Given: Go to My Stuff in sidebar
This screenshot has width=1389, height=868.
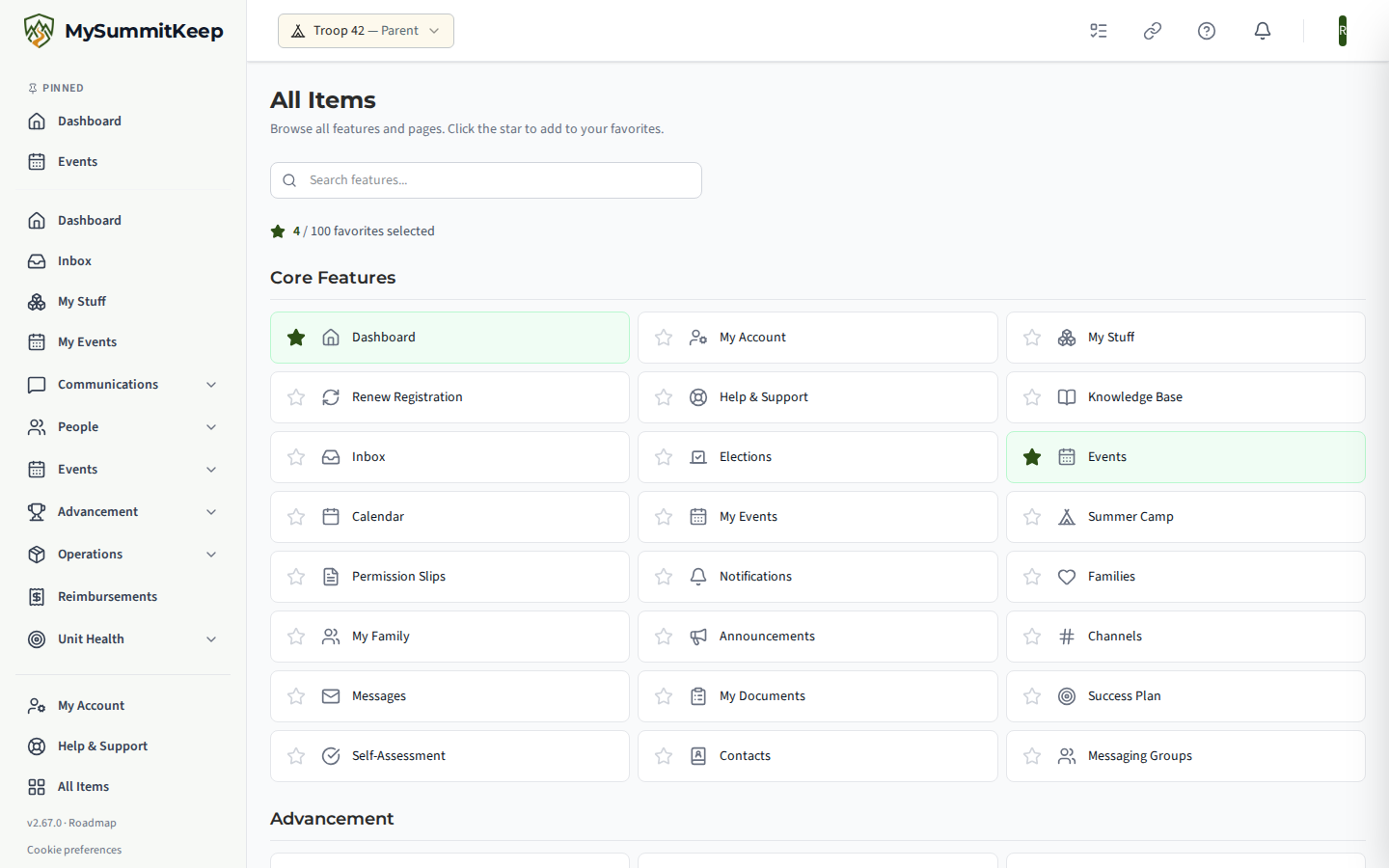Looking at the screenshot, I should pos(123,302).
